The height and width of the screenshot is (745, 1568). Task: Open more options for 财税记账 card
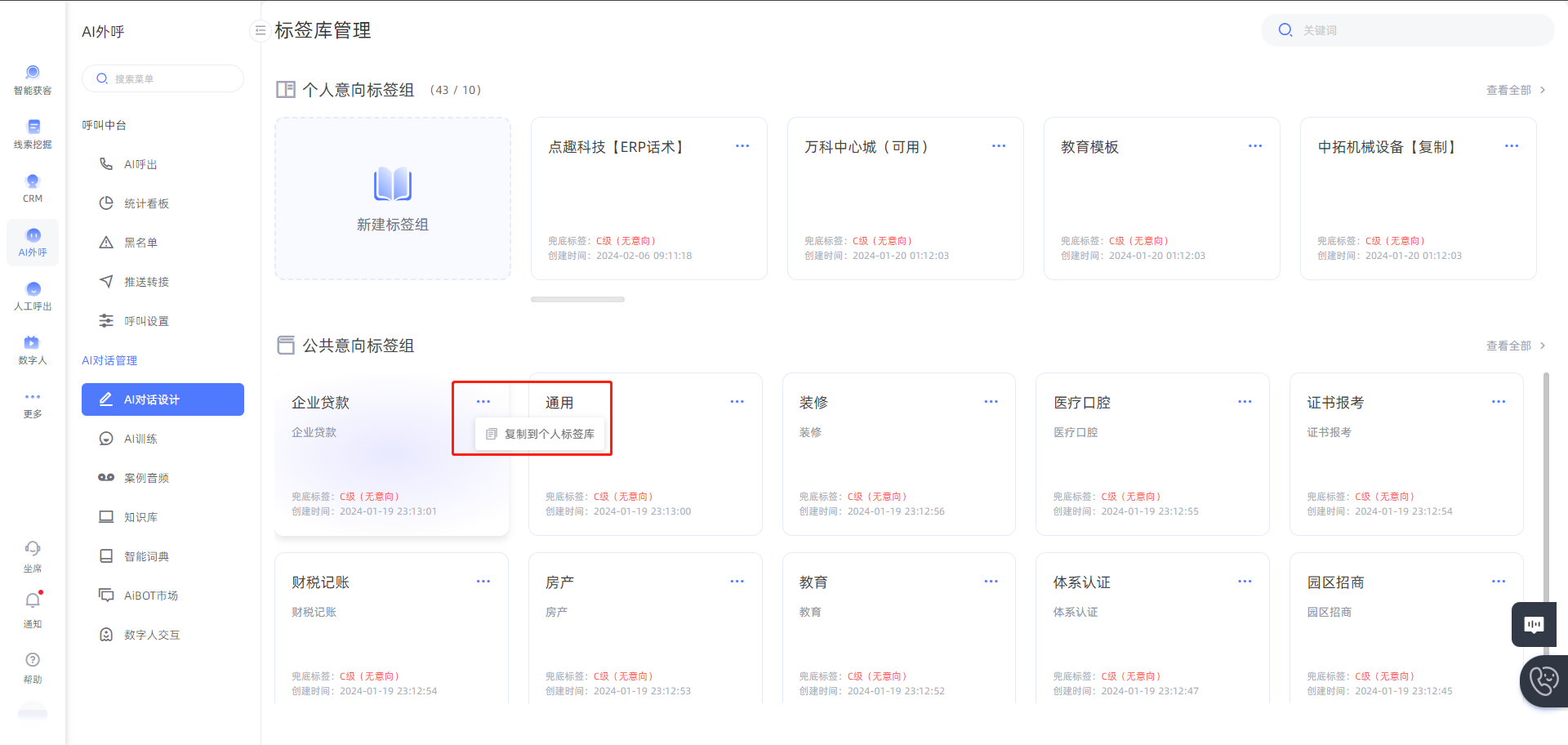[x=483, y=582]
